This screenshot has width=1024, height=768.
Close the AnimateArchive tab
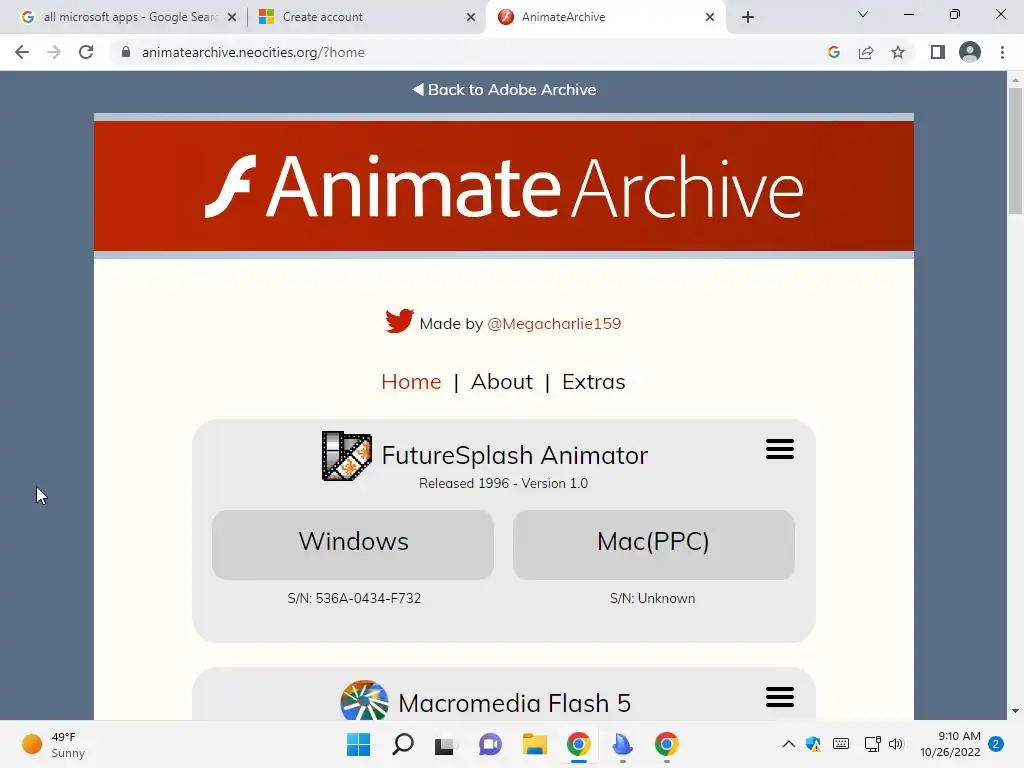pos(710,17)
